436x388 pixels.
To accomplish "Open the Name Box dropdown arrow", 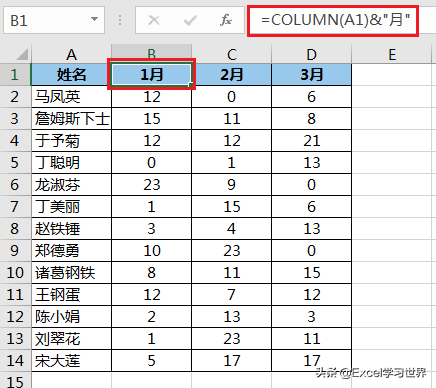I will pos(95,19).
